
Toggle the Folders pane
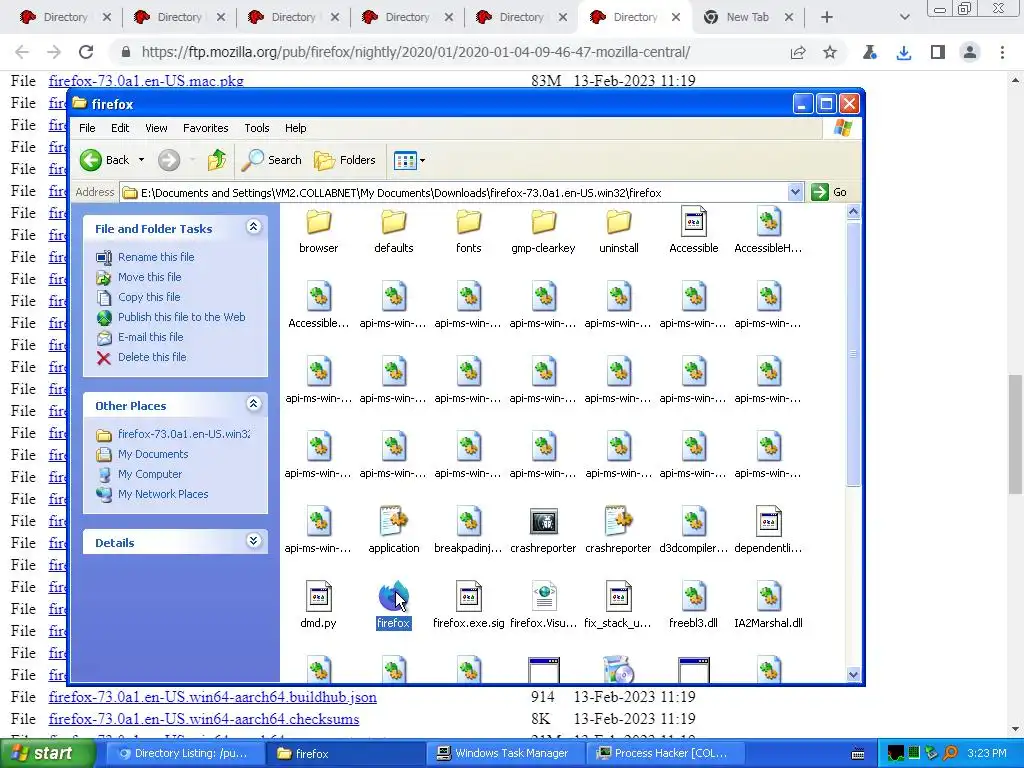coord(345,160)
